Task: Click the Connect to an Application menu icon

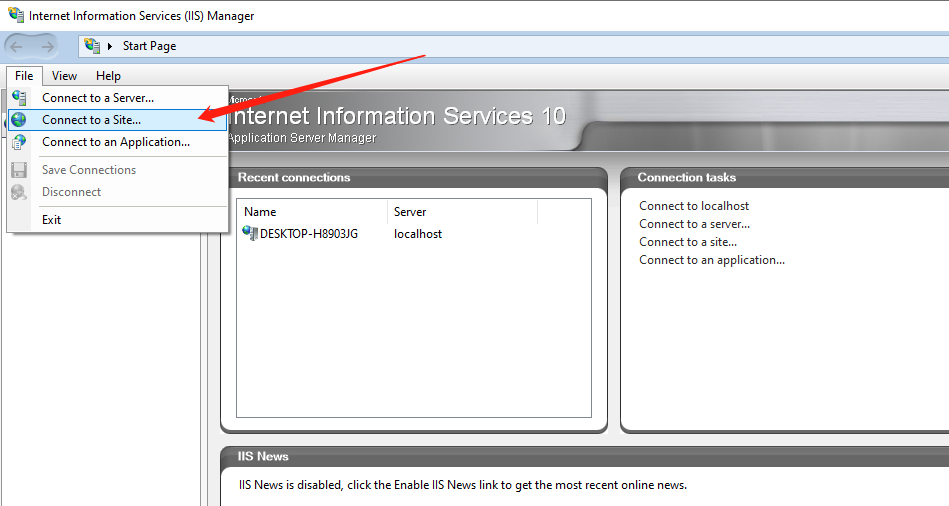Action: click(x=19, y=142)
